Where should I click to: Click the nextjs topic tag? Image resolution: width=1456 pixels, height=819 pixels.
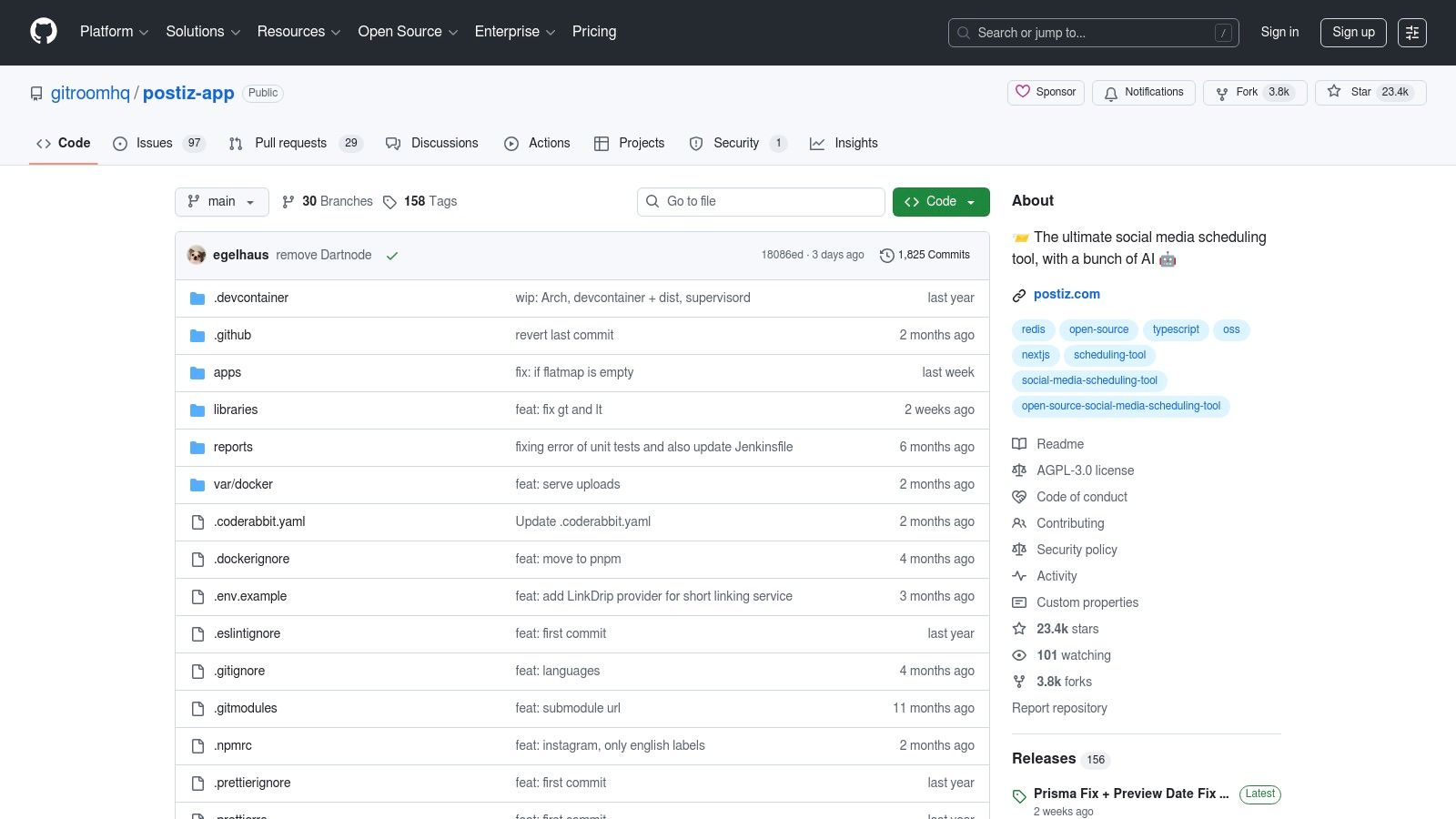(1036, 355)
